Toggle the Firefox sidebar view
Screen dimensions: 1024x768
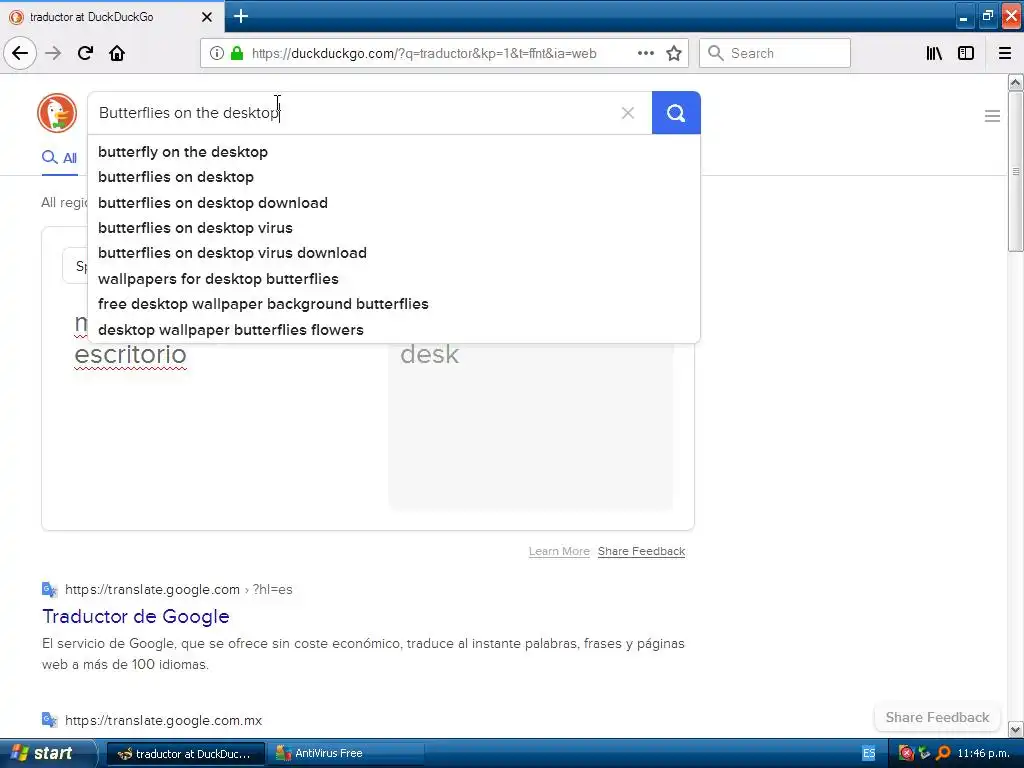966,53
